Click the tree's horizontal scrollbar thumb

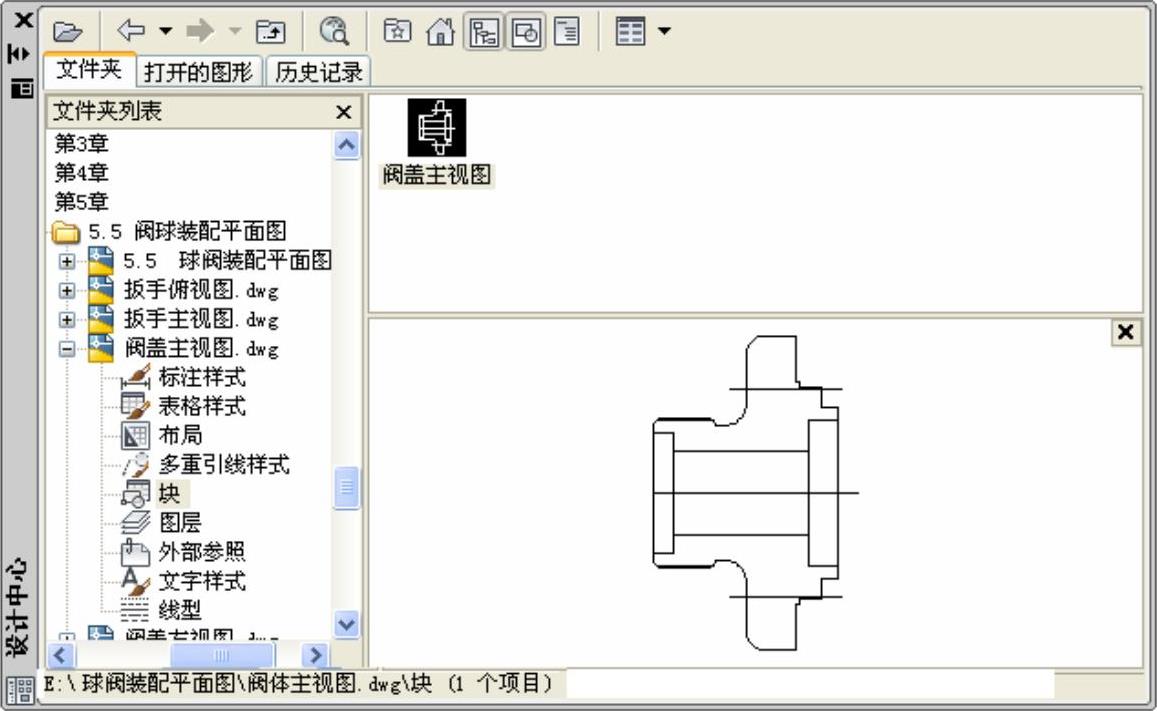pos(222,655)
